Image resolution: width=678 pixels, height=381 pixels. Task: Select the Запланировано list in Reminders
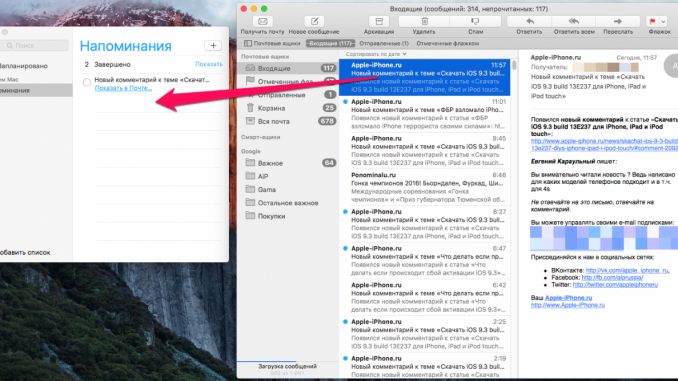[x=36, y=66]
